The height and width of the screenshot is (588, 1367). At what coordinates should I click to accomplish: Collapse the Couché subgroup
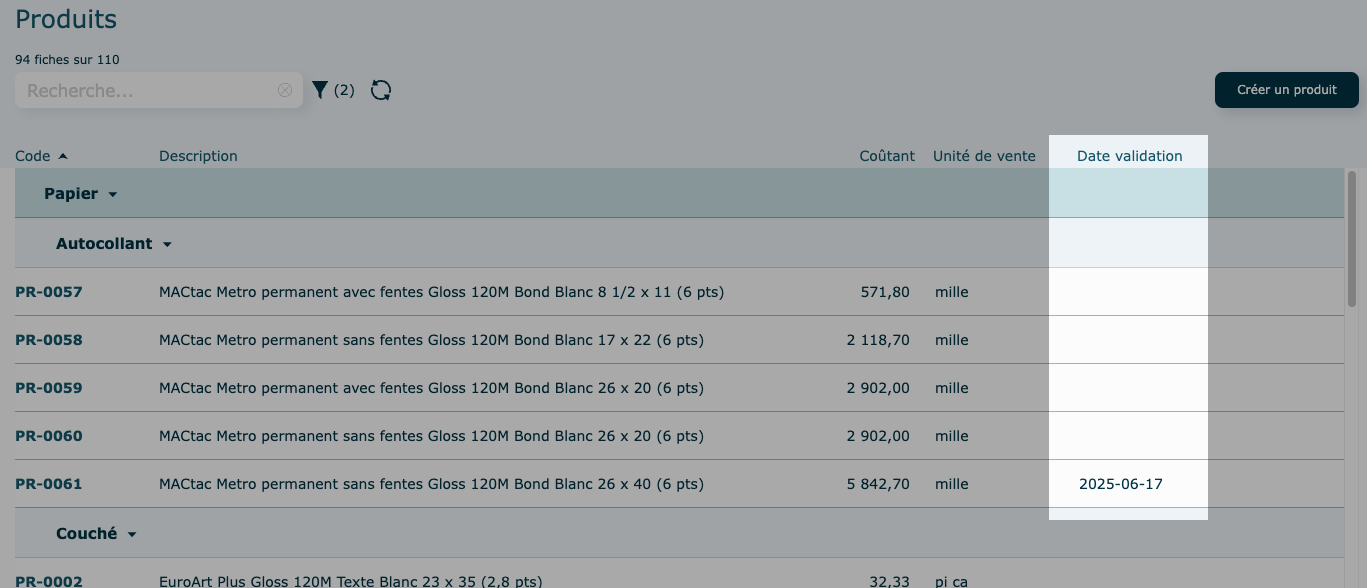pos(132,534)
